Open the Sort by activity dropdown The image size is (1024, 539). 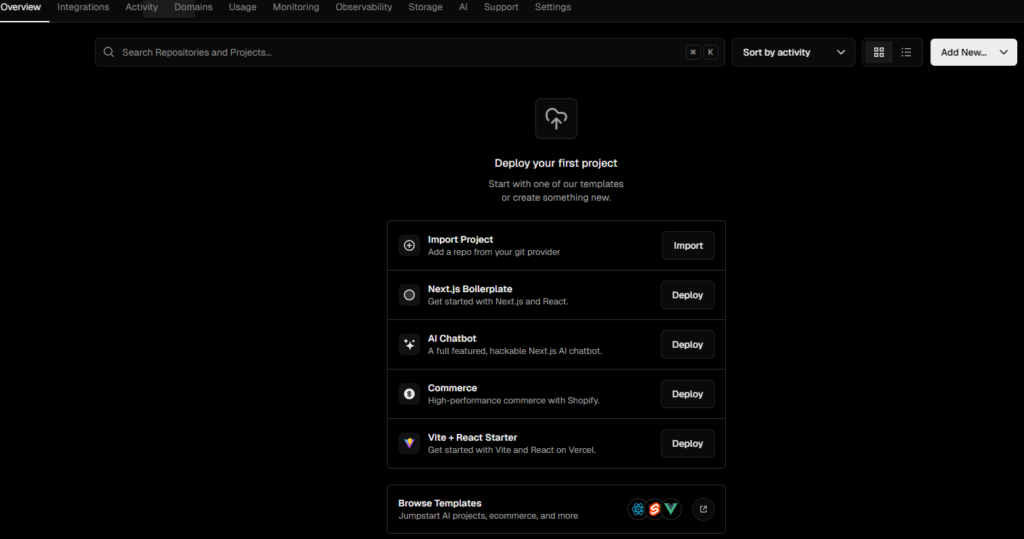coord(793,52)
